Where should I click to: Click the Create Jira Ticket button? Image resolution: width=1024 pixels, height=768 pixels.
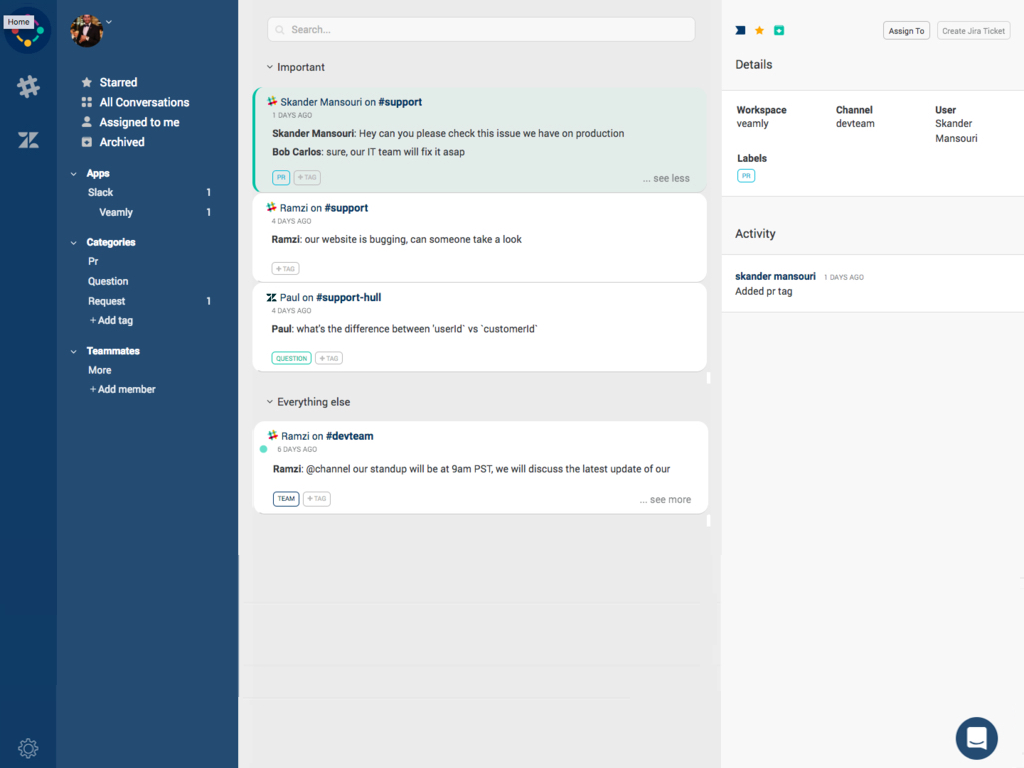coord(973,31)
